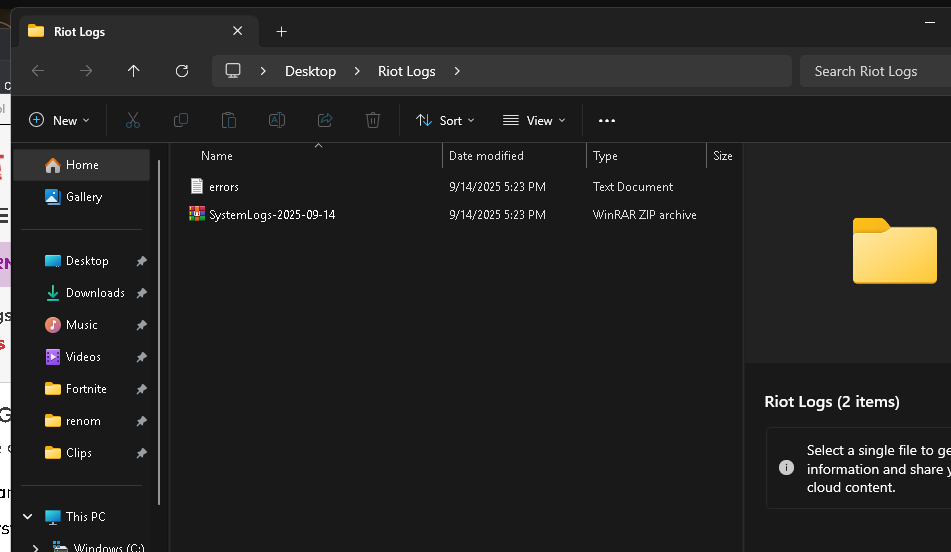The width and height of the screenshot is (951, 552).
Task: Open the New dropdown menu
Action: 59,120
